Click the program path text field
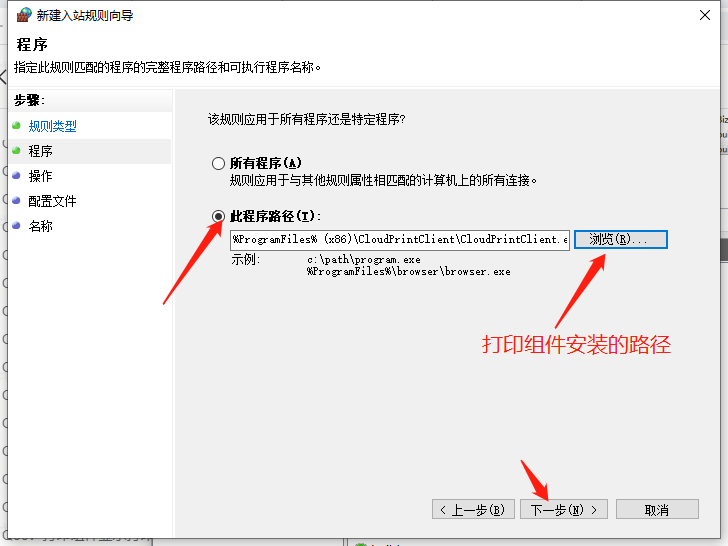 pyautogui.click(x=399, y=240)
